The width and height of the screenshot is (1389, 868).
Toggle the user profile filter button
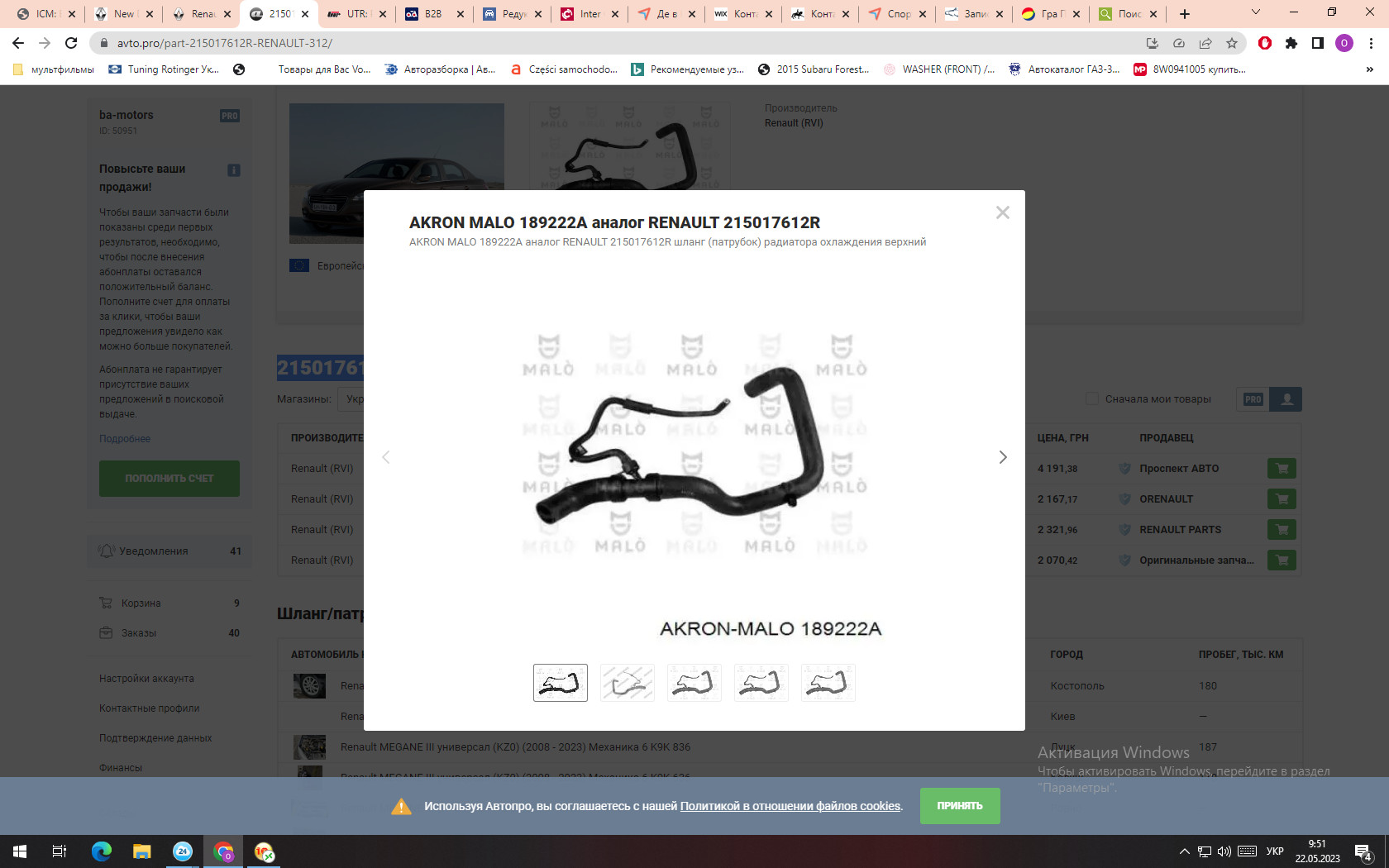pyautogui.click(x=1286, y=399)
